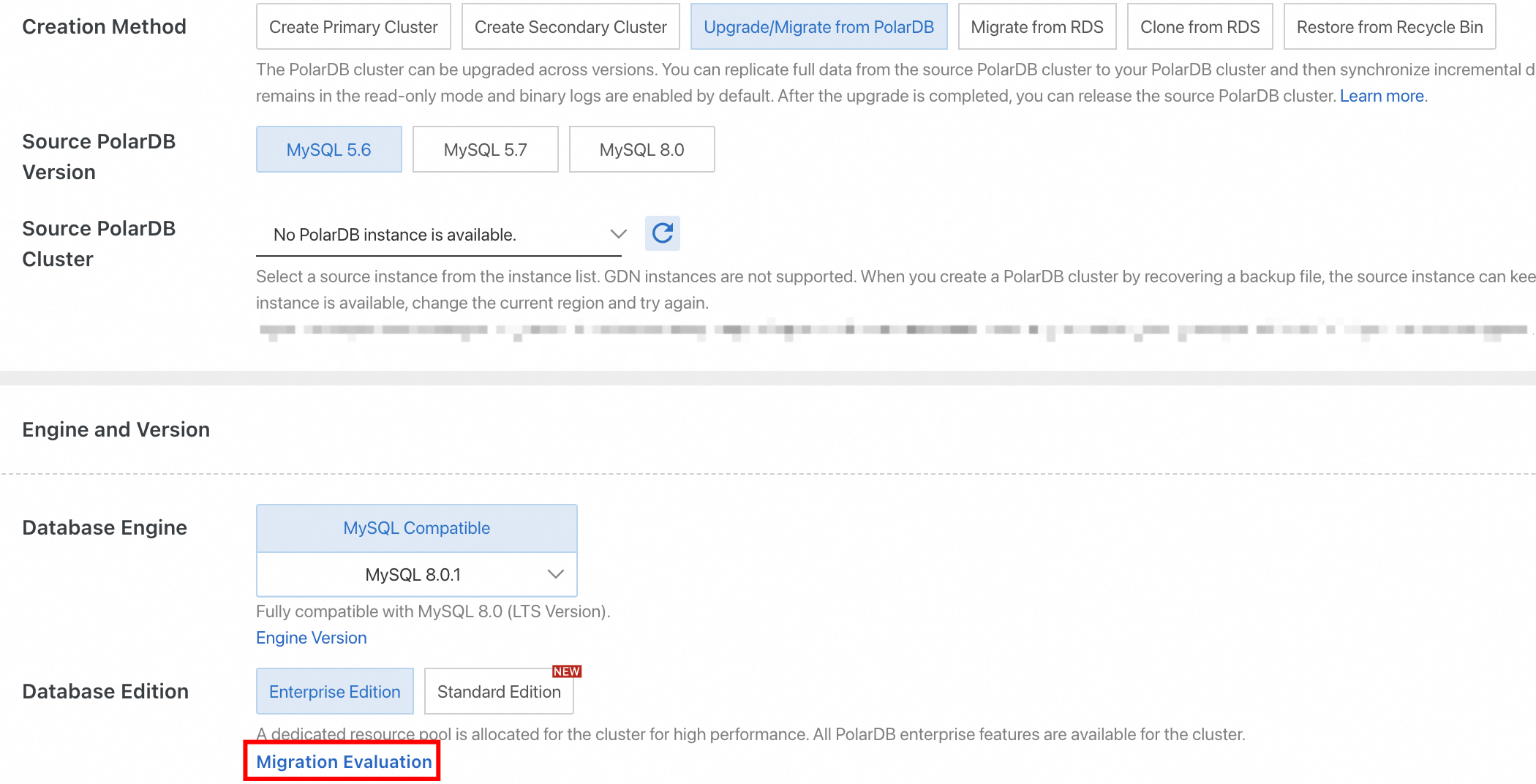This screenshot has height=784, width=1536.
Task: Select Create Secondary Cluster creation method
Action: 571,27
